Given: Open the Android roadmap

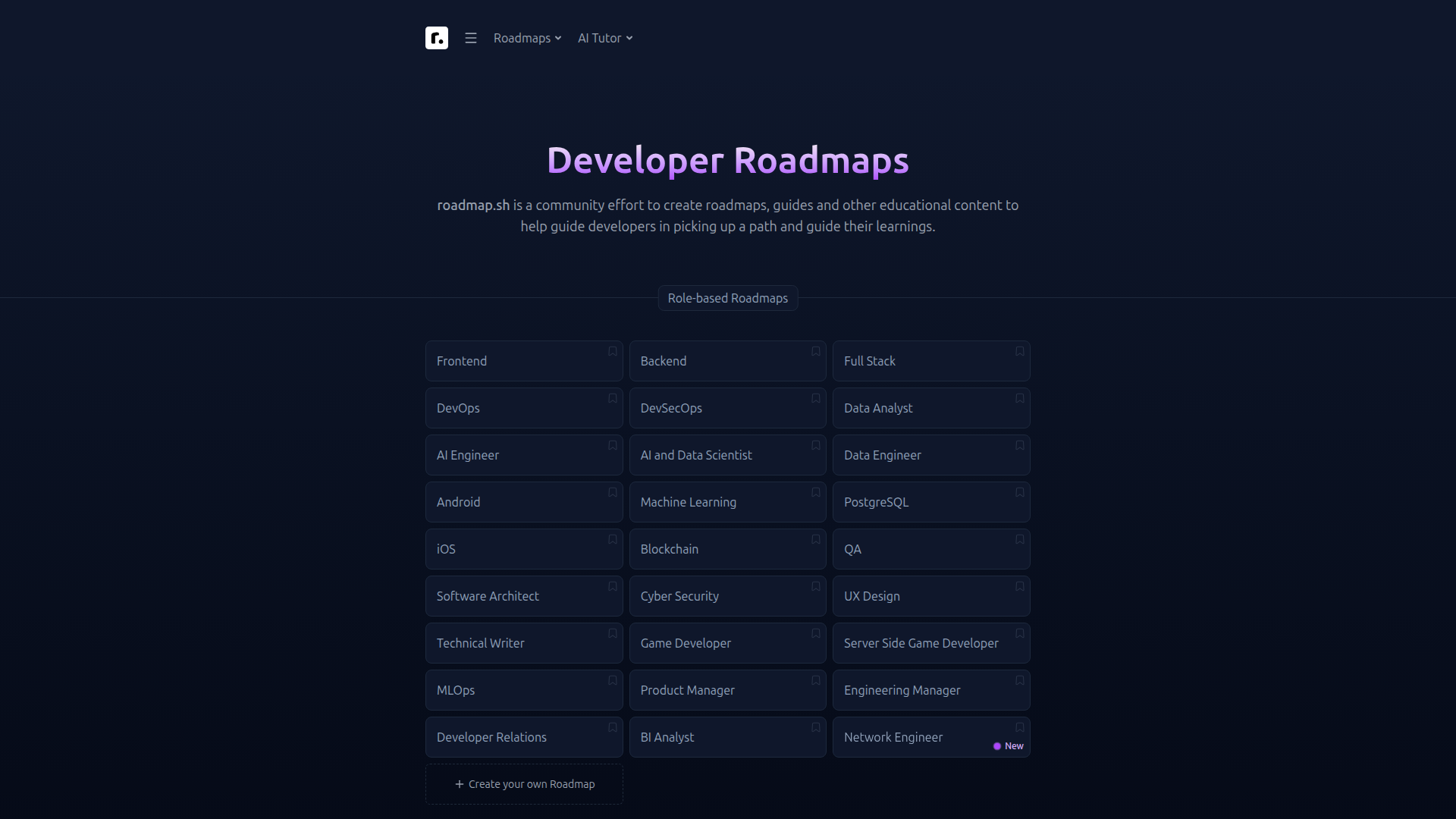Looking at the screenshot, I should click(x=524, y=502).
